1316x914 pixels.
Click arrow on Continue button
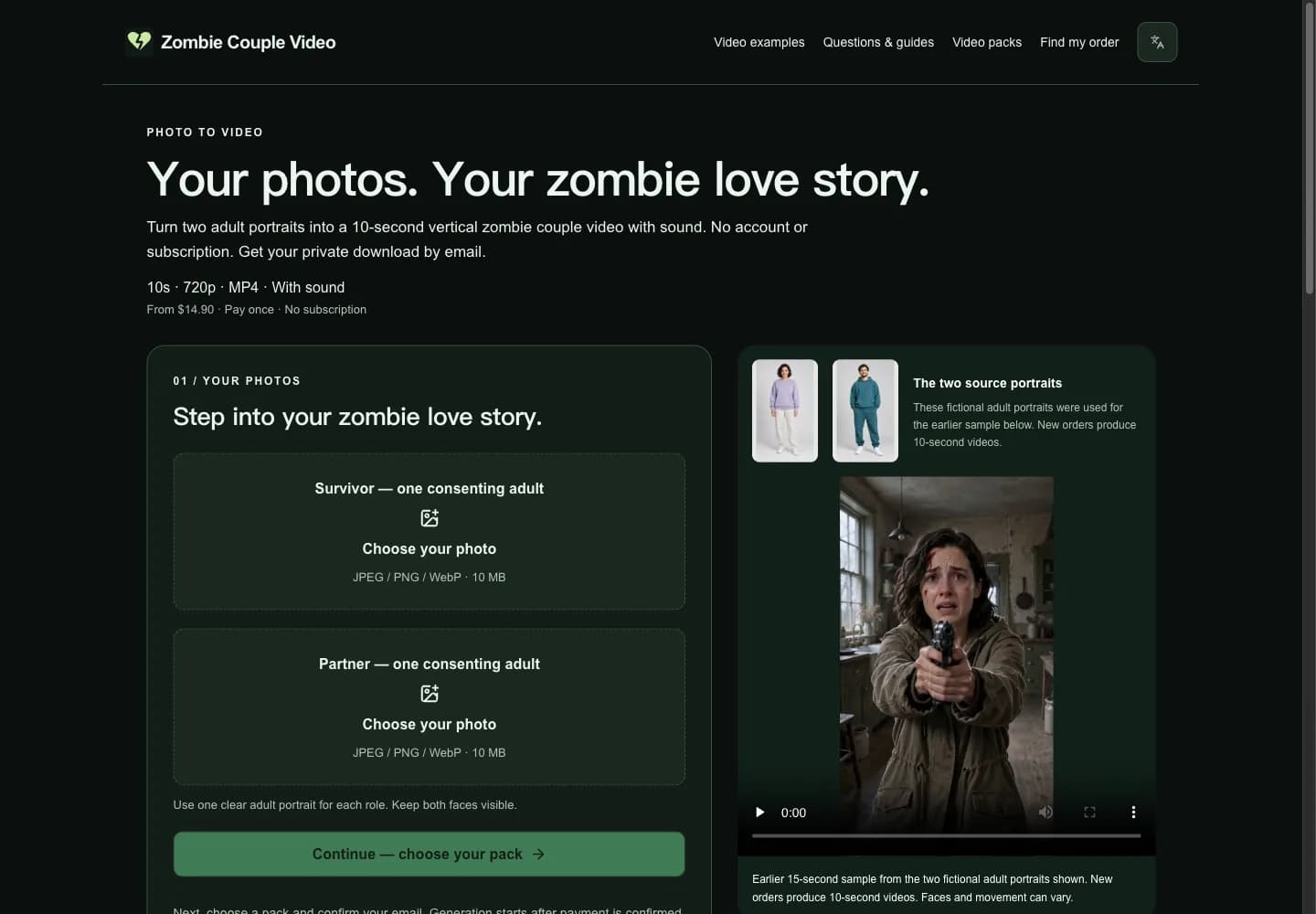click(538, 854)
